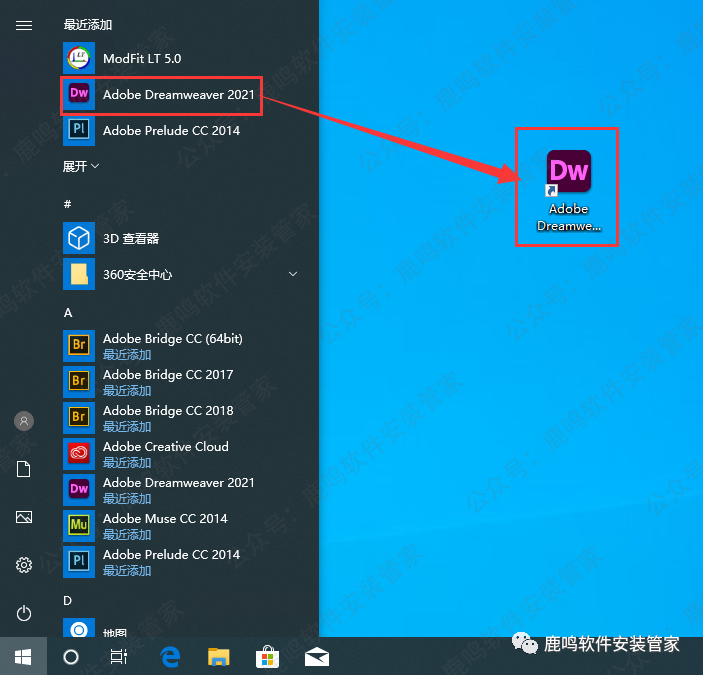Screen dimensions: 703x675
Task: Open Task View on the taskbar
Action: 119,657
